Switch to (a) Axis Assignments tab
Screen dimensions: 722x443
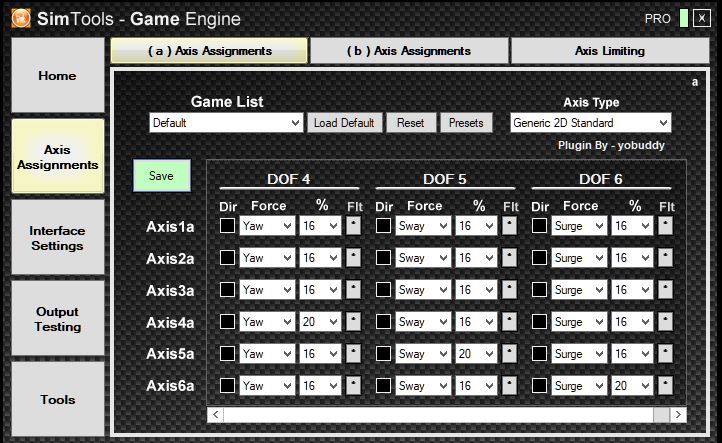pyautogui.click(x=209, y=51)
